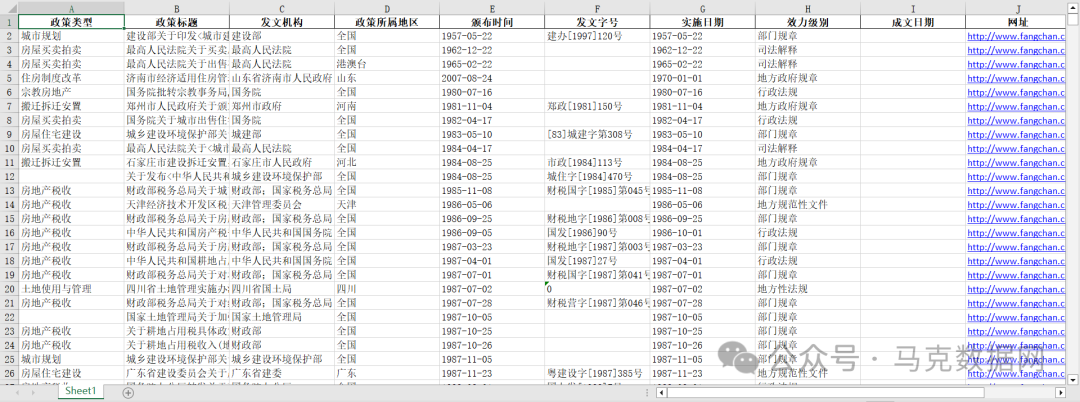Open the URL link in row 20
Screen dimensions: 1080x402
tap(1017, 288)
